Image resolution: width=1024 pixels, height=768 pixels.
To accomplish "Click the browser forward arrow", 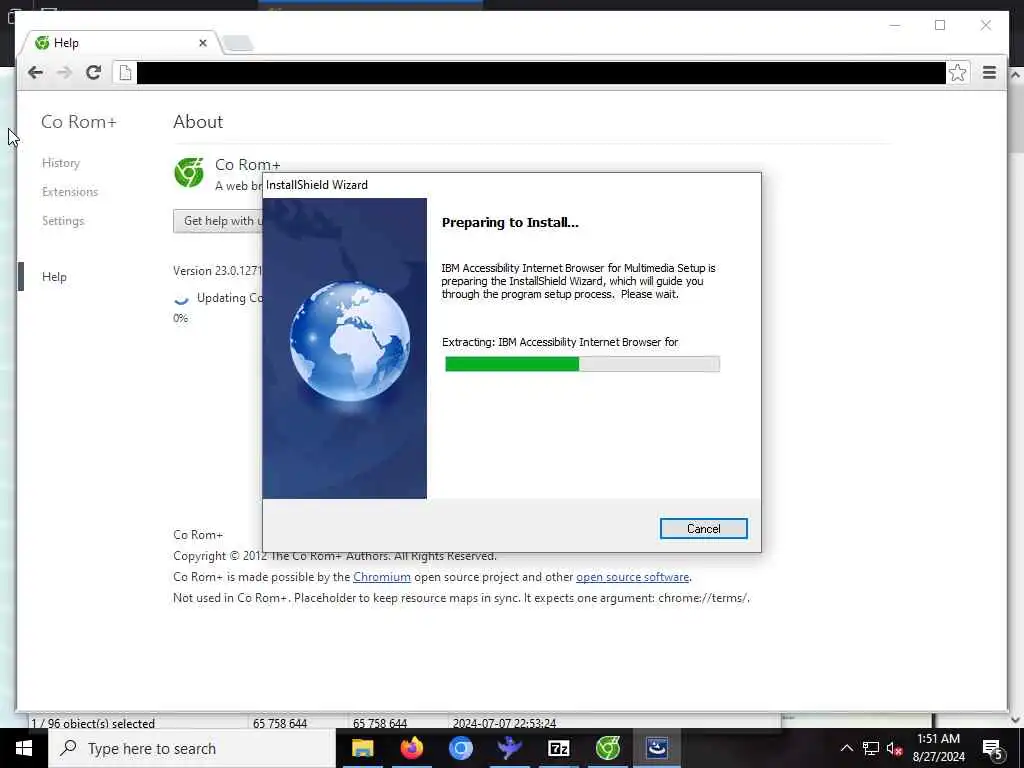I will (x=64, y=72).
